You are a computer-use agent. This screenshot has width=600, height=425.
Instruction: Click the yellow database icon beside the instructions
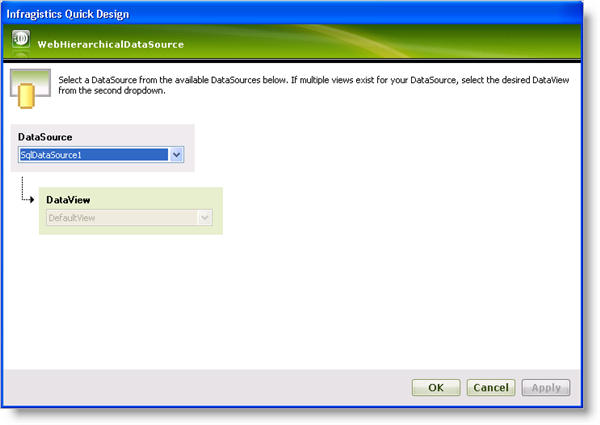pyautogui.click(x=30, y=88)
